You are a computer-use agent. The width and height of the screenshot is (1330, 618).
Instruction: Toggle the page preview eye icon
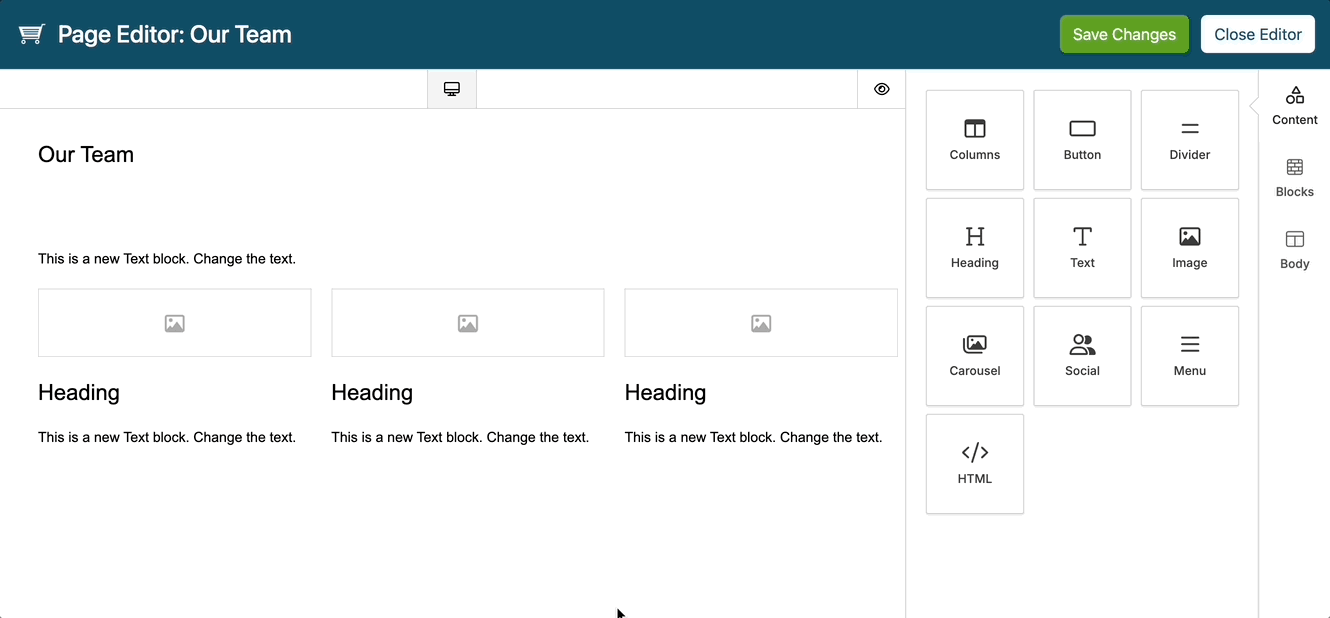click(881, 88)
